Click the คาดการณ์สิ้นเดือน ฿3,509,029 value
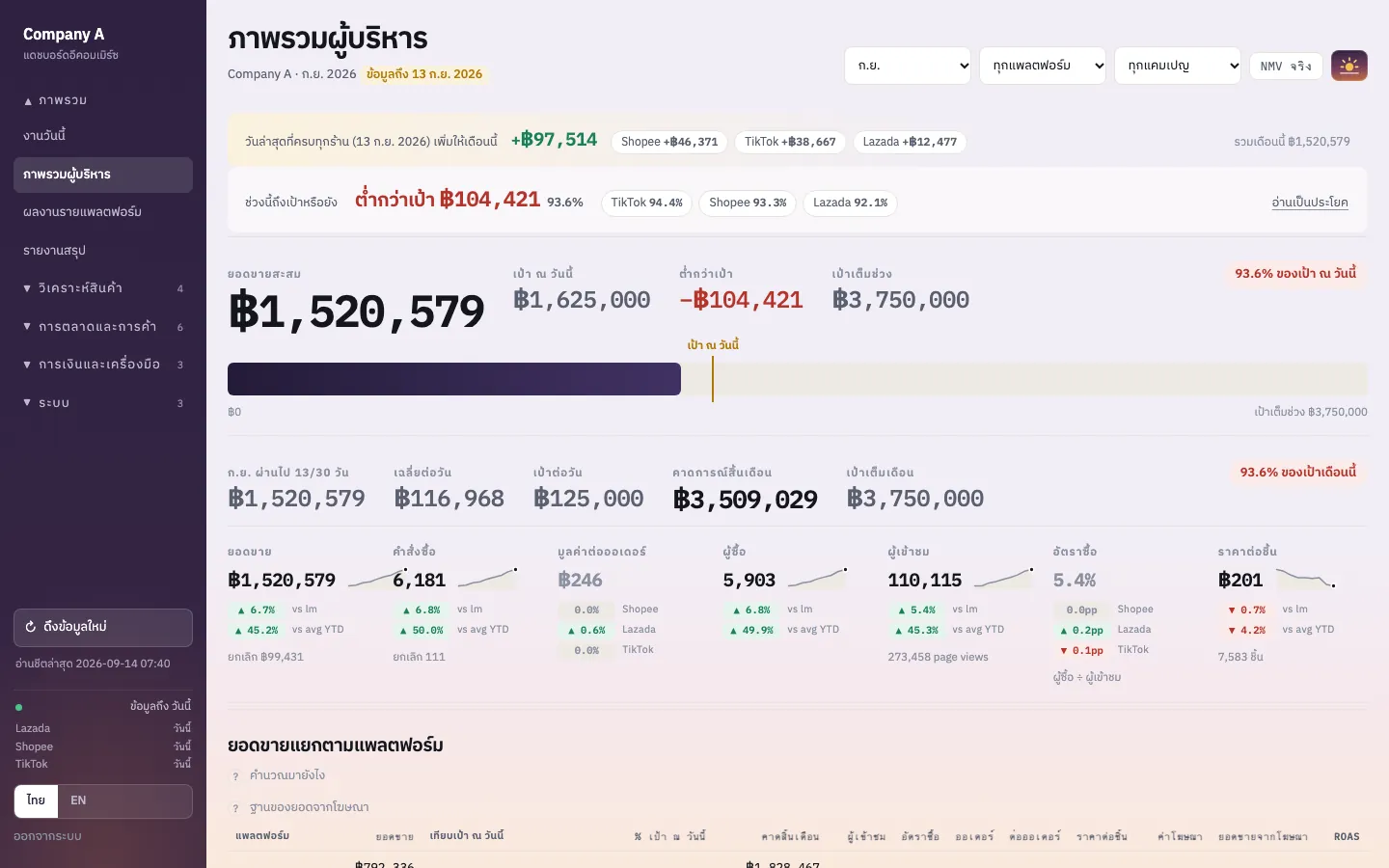 [746, 500]
